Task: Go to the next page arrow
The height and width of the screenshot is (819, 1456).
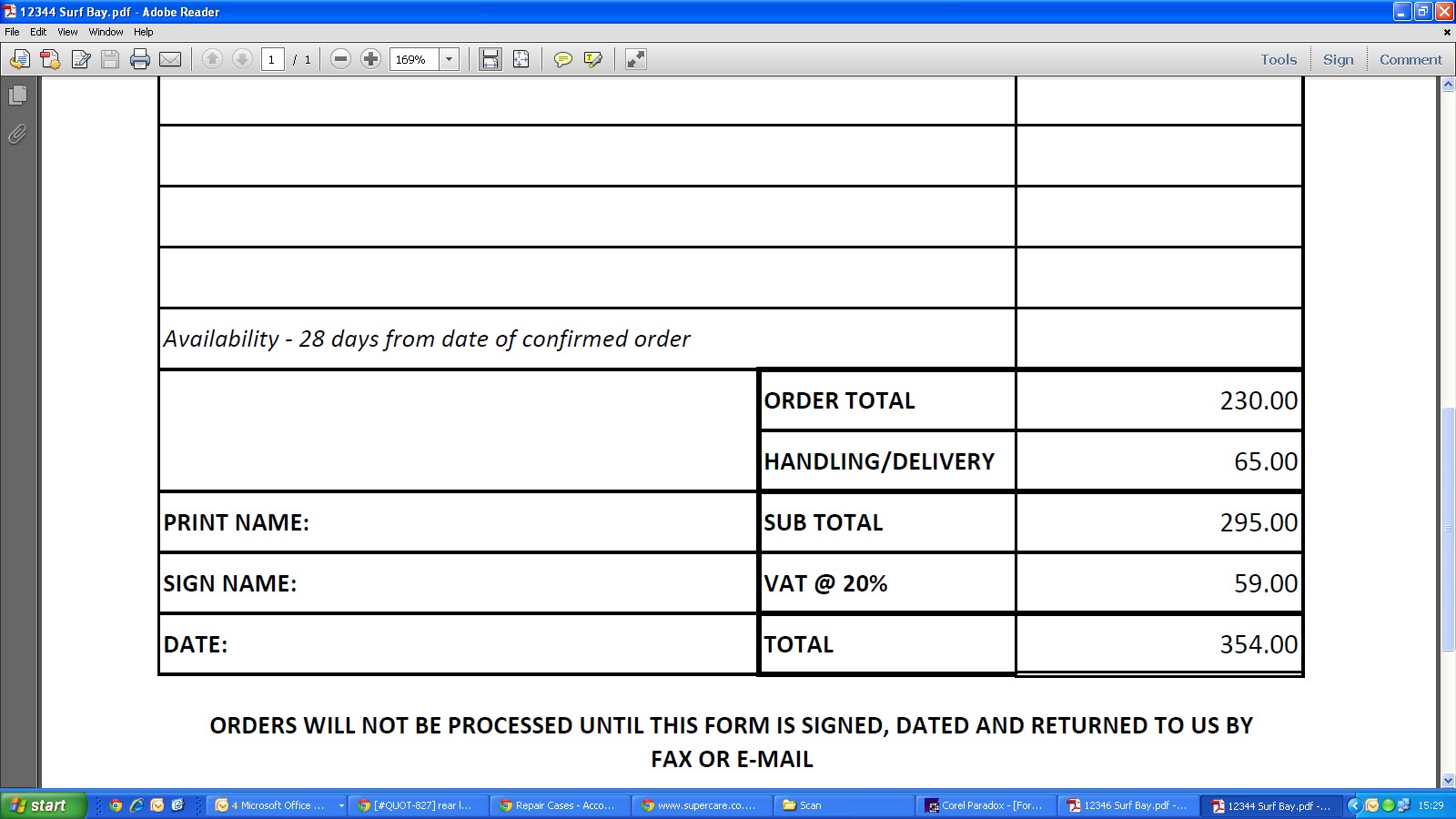Action: pos(242,59)
